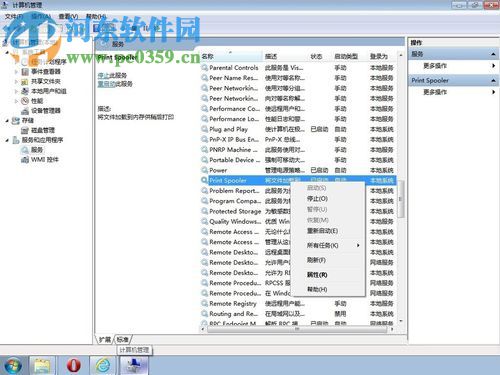Click the Portable Device service gear icon

point(204,160)
